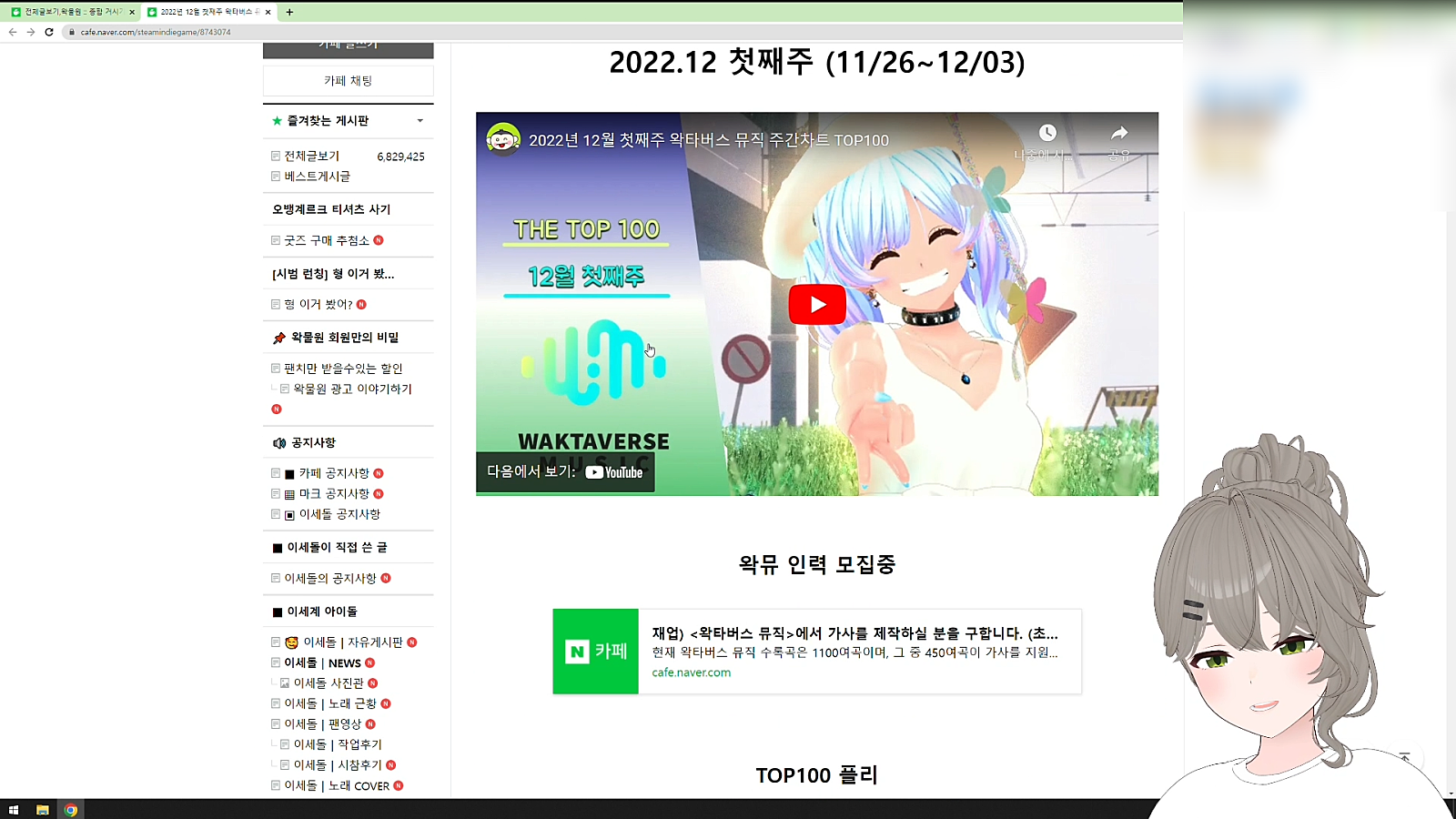Click the Share arrow icon on video
This screenshot has width=1456, height=819.
click(x=1119, y=133)
